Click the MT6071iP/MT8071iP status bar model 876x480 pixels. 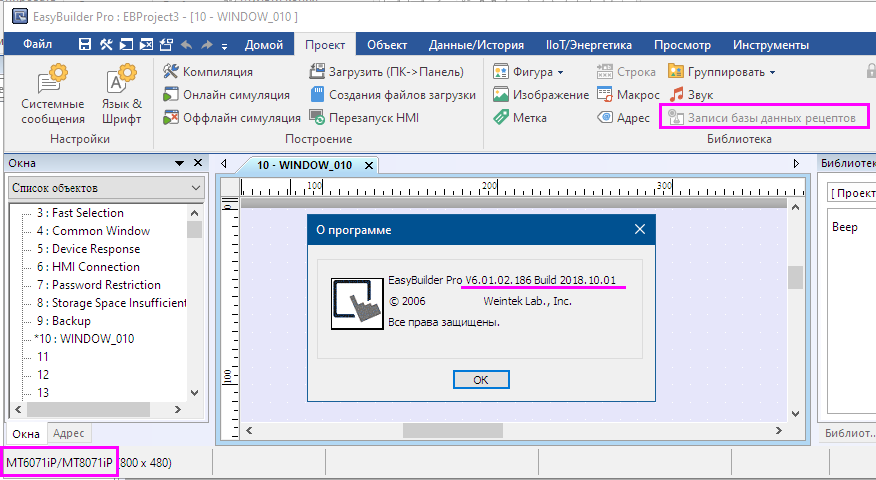(x=59, y=463)
